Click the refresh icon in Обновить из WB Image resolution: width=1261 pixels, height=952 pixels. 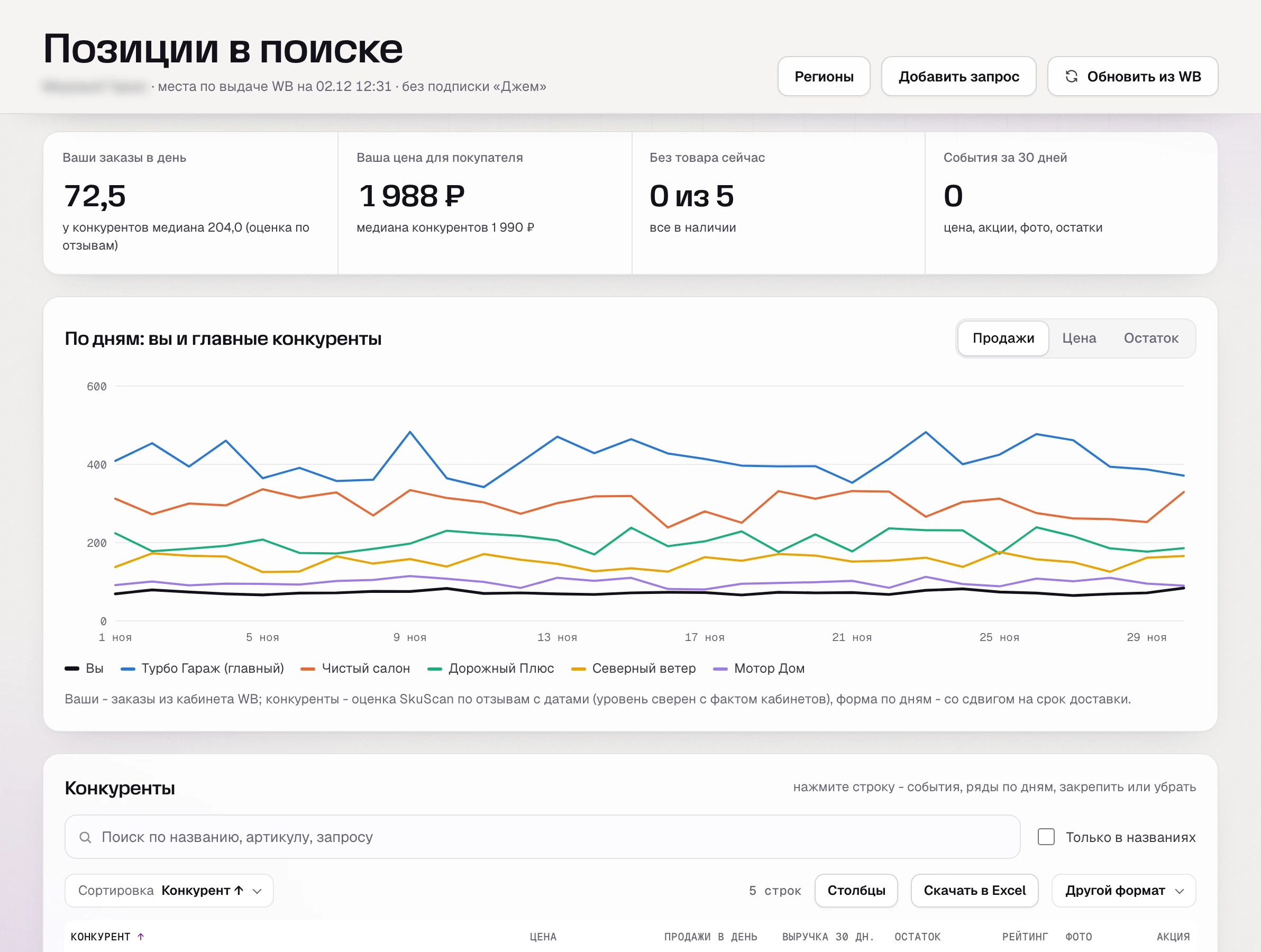tap(1071, 76)
